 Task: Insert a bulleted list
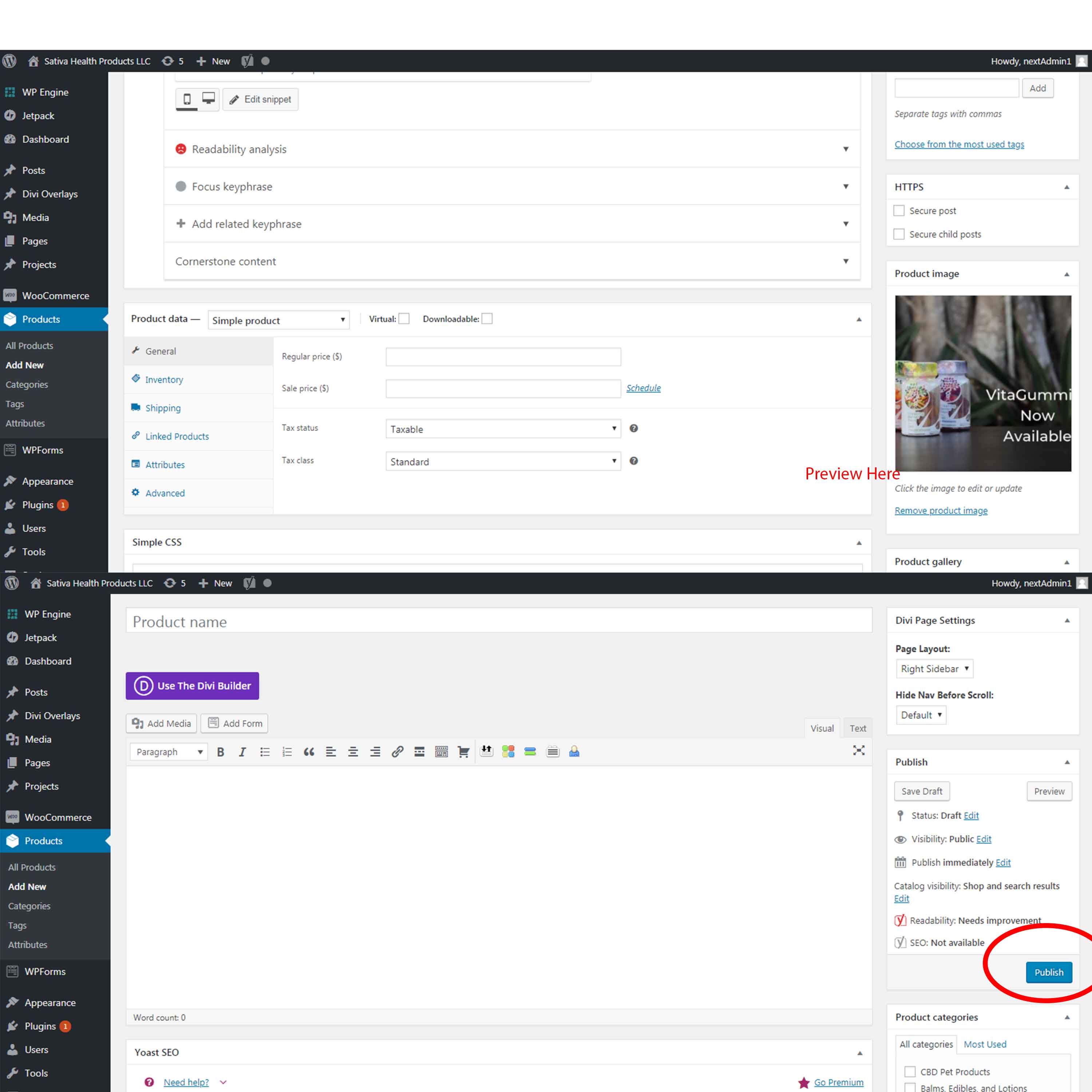265,752
